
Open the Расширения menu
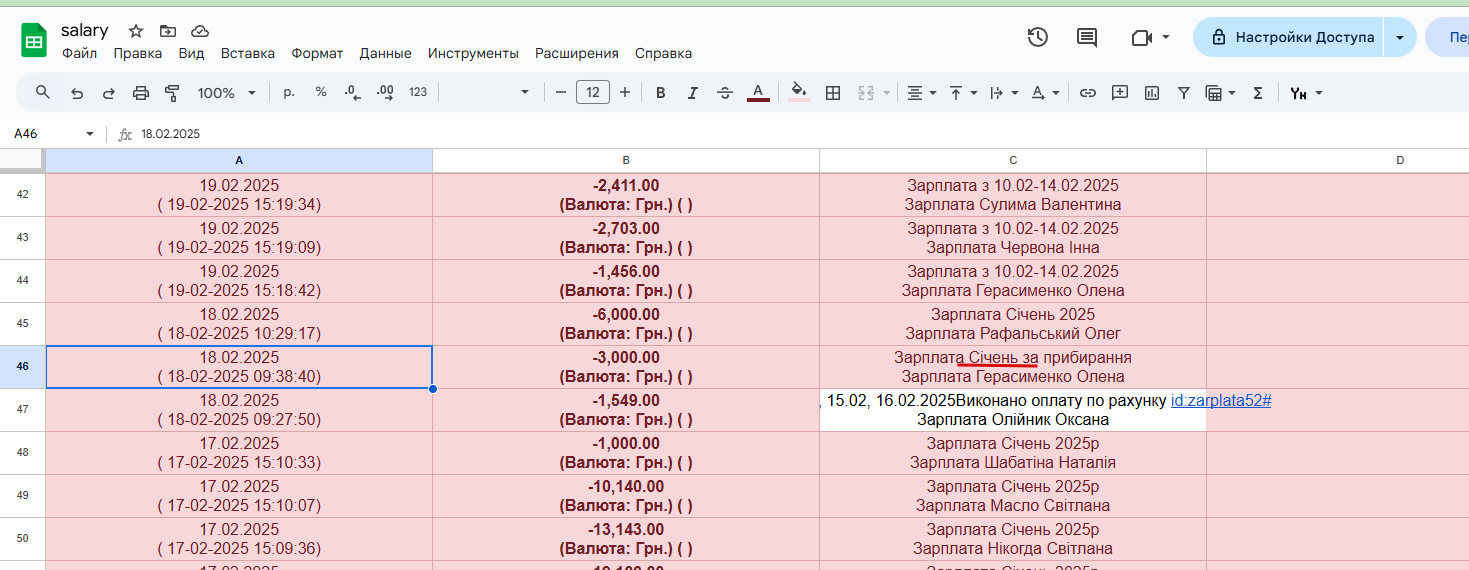pyautogui.click(x=577, y=53)
